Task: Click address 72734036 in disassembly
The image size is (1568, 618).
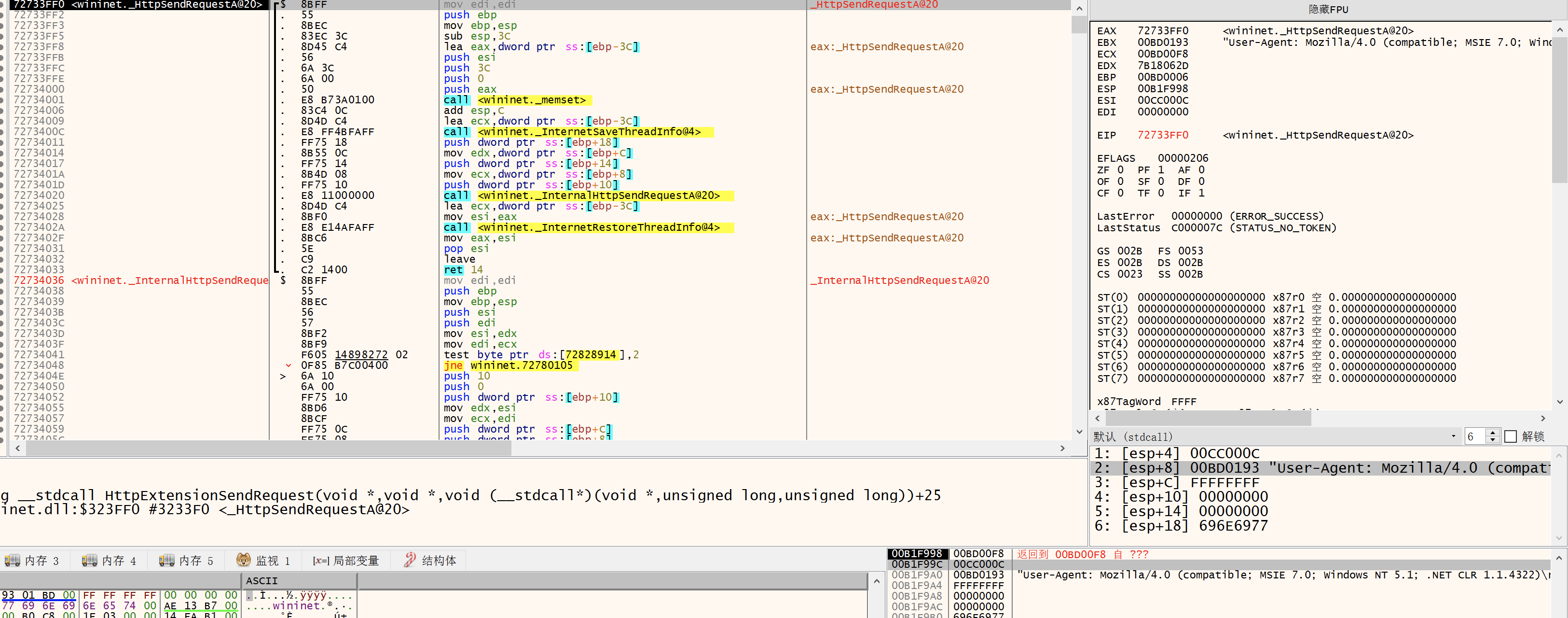Action: click(39, 280)
